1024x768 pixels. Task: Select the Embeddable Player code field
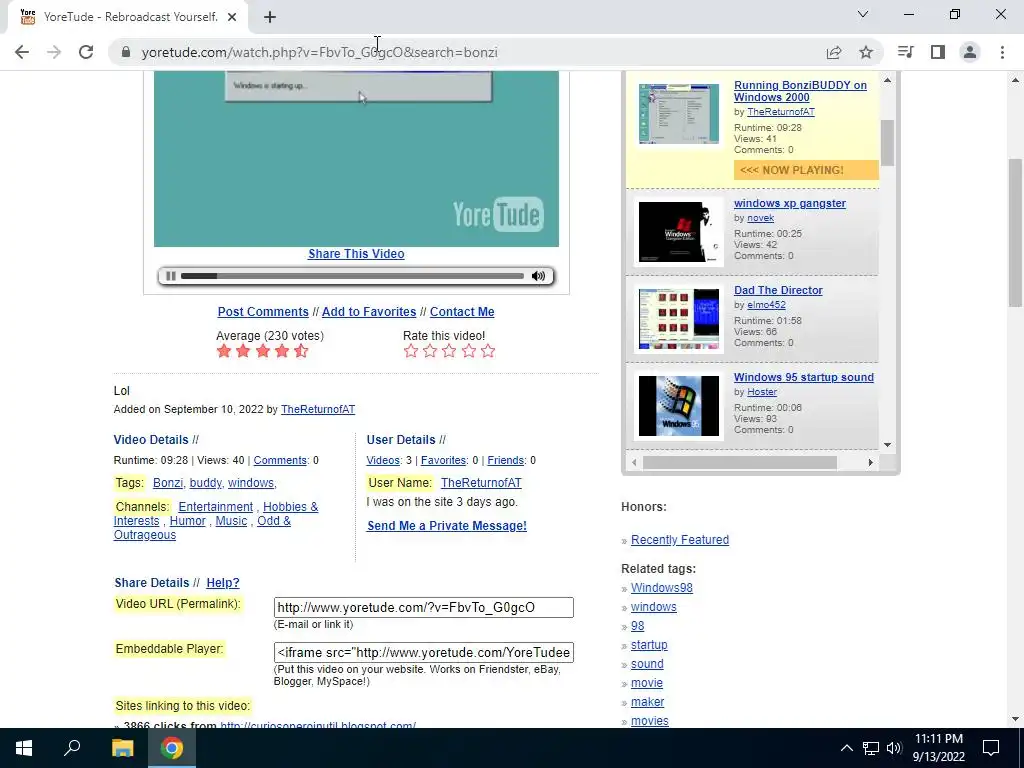pos(424,652)
